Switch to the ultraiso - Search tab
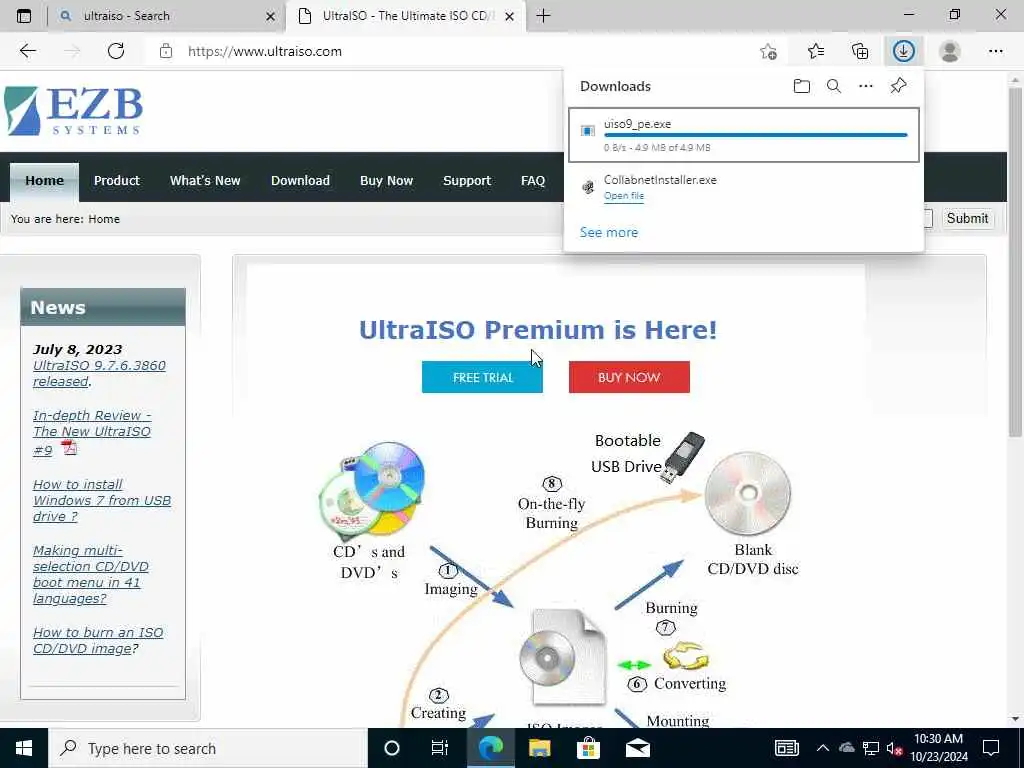Viewport: 1024px width, 768px height. click(x=167, y=16)
